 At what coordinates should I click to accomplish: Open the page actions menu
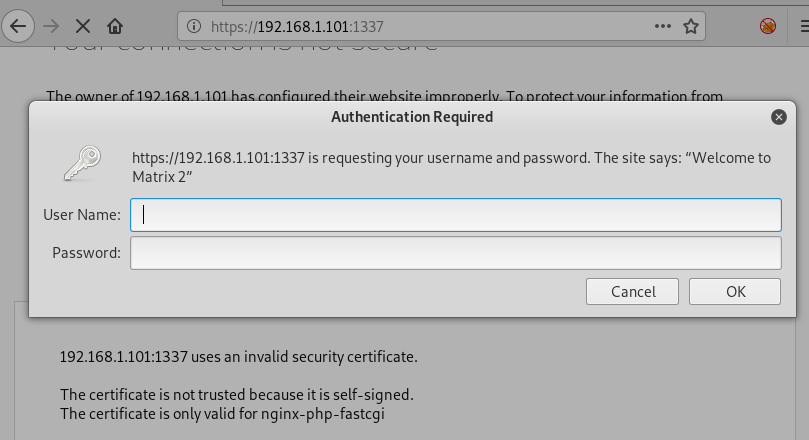point(664,25)
